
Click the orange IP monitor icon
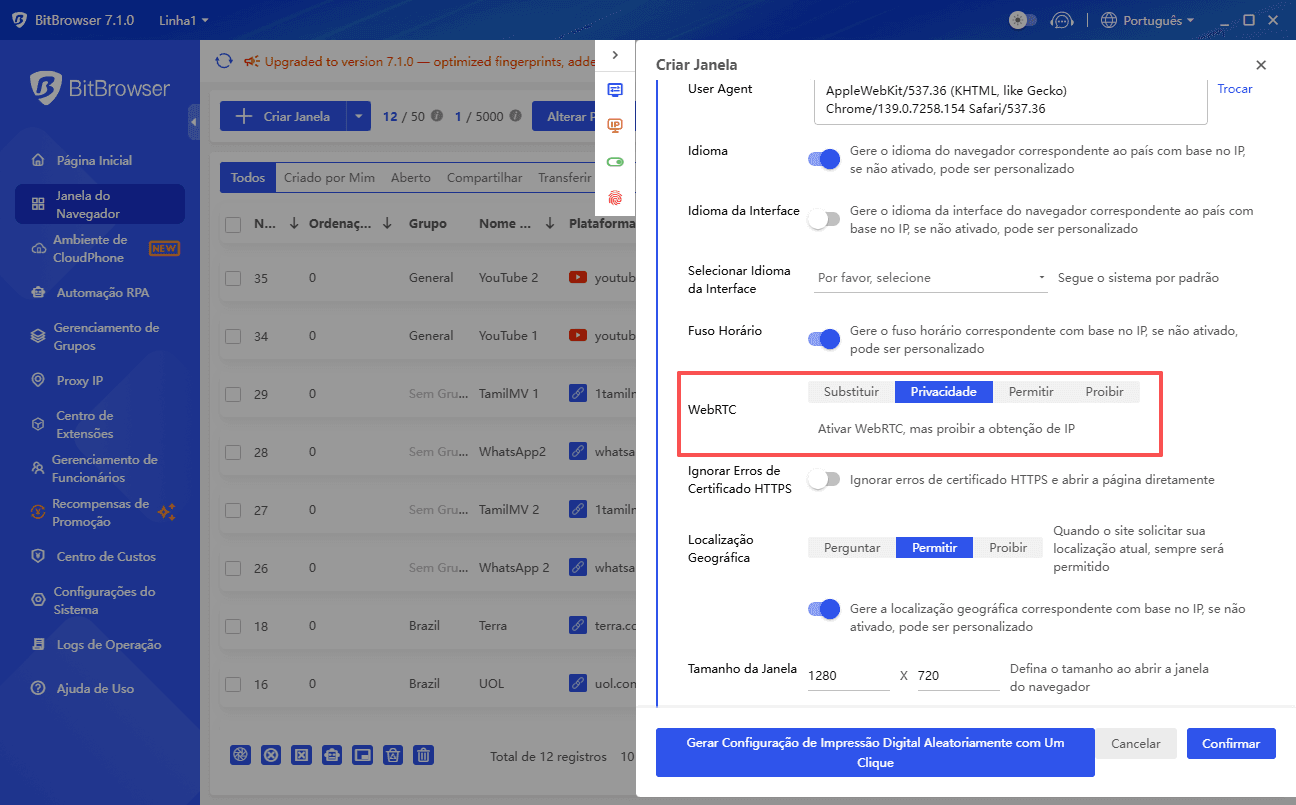click(615, 125)
